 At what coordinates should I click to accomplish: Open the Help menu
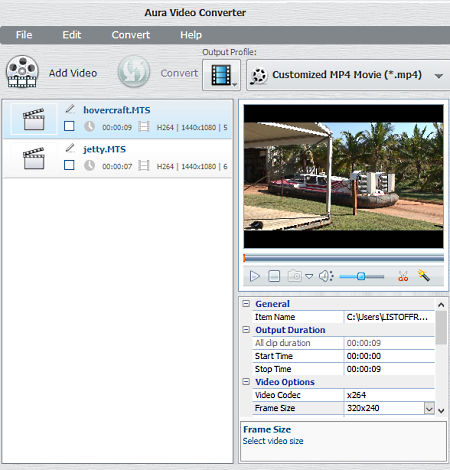pos(191,35)
